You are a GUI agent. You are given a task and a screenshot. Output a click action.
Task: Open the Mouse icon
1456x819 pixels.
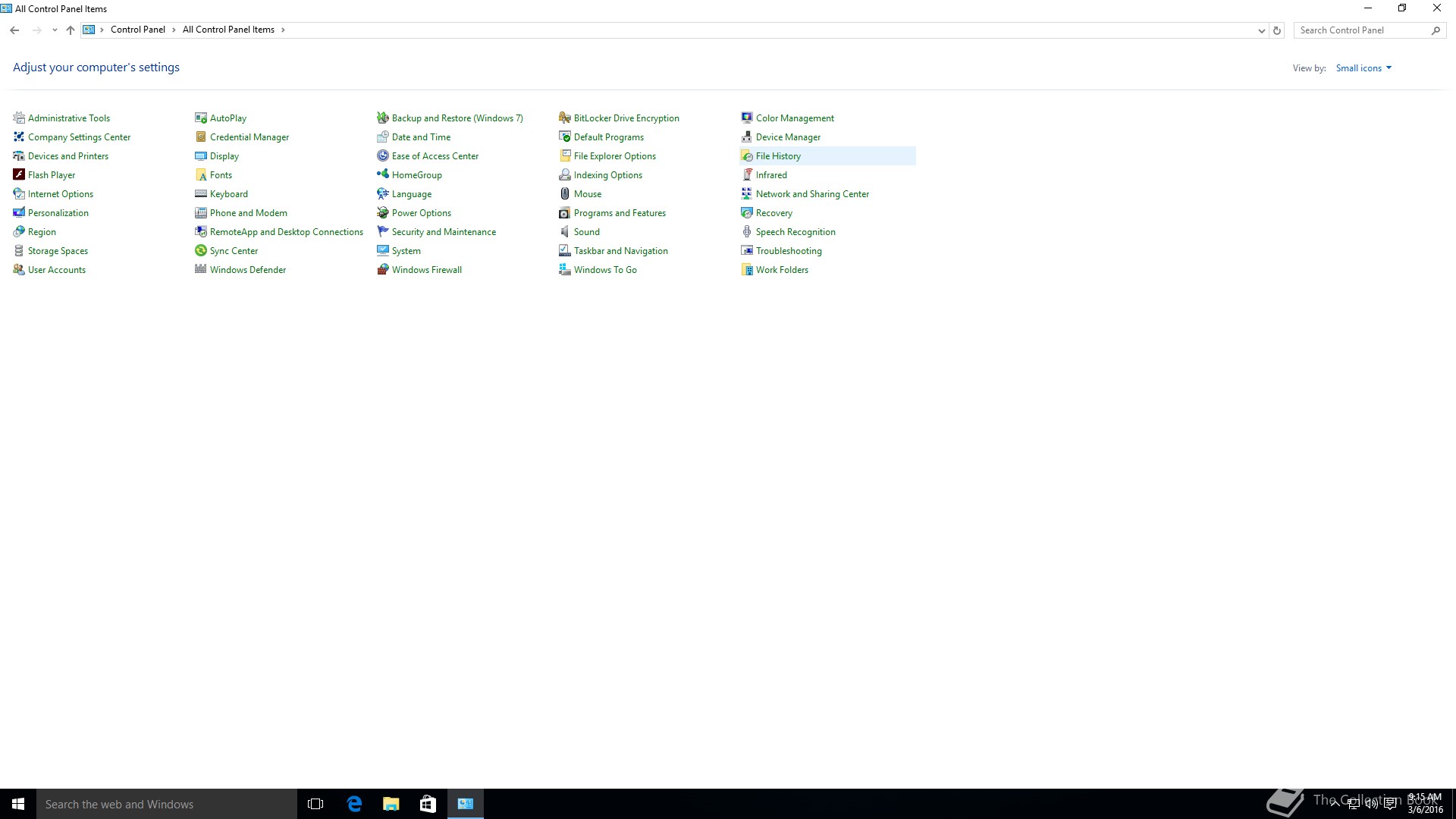point(565,193)
